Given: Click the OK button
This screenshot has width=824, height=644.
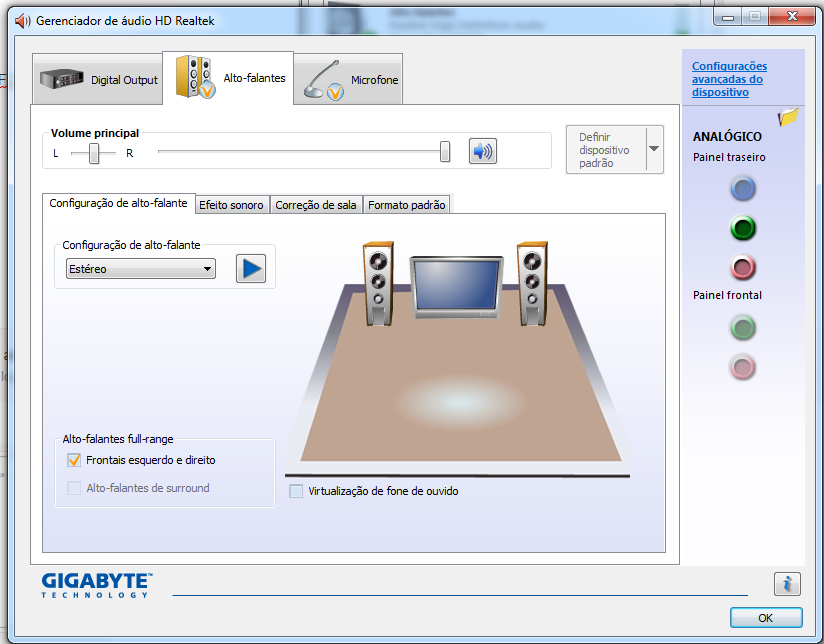Looking at the screenshot, I should click(x=766, y=618).
